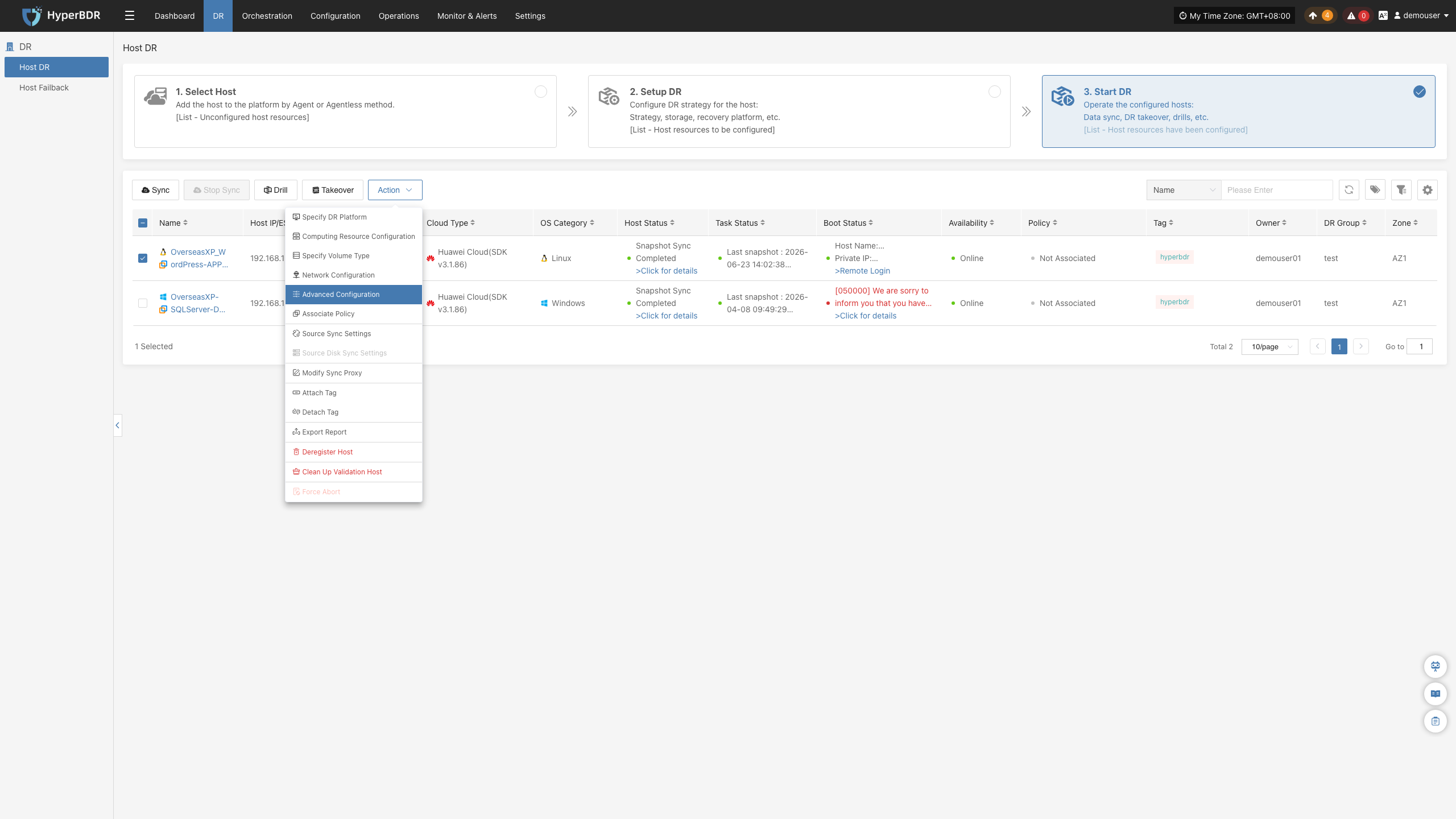This screenshot has width=1456, height=819.
Task: Click the Start DR step icon
Action: [1062, 96]
